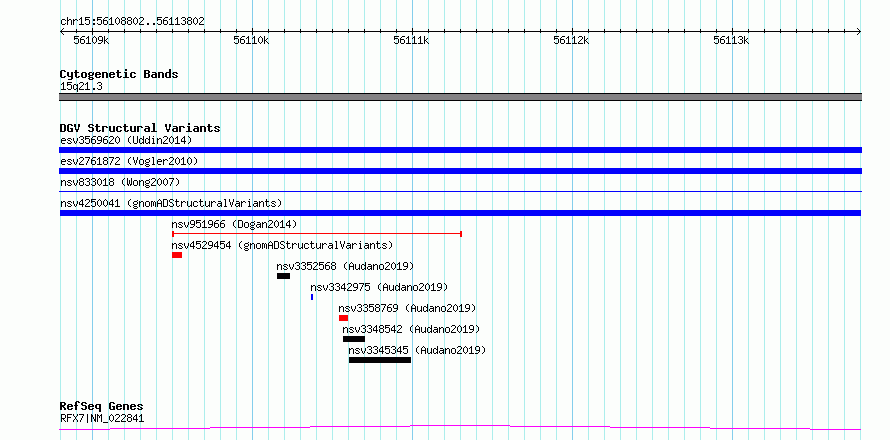
Task: Open the nsv3358769 (Audano2019) label
Action: pyautogui.click(x=407, y=308)
